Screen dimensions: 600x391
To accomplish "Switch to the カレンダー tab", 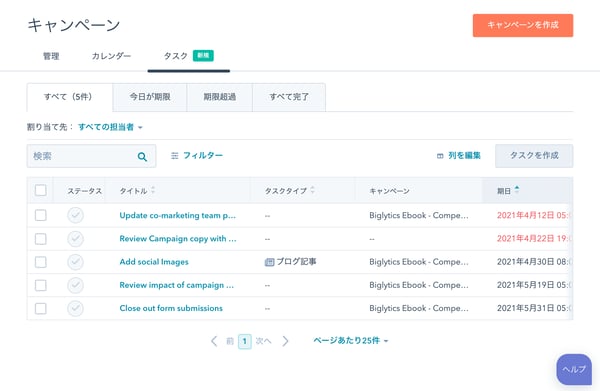I will point(111,56).
